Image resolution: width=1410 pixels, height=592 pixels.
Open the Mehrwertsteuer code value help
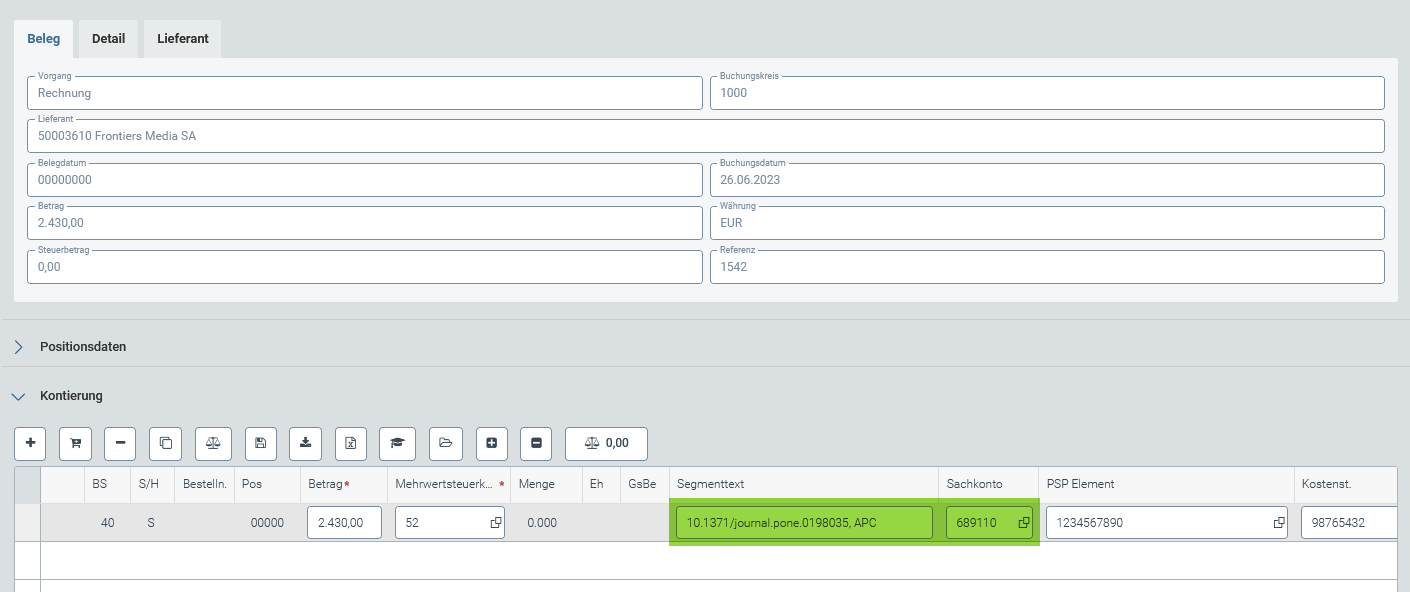point(496,523)
